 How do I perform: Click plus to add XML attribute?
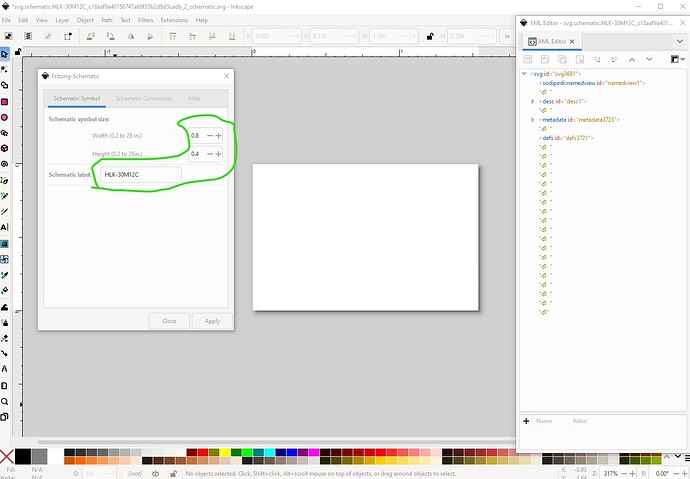tap(526, 421)
